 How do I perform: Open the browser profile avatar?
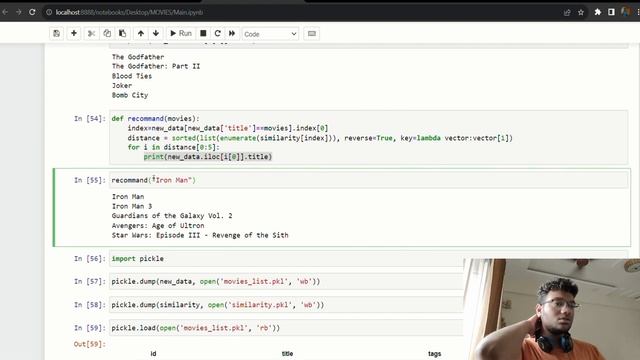coord(625,12)
